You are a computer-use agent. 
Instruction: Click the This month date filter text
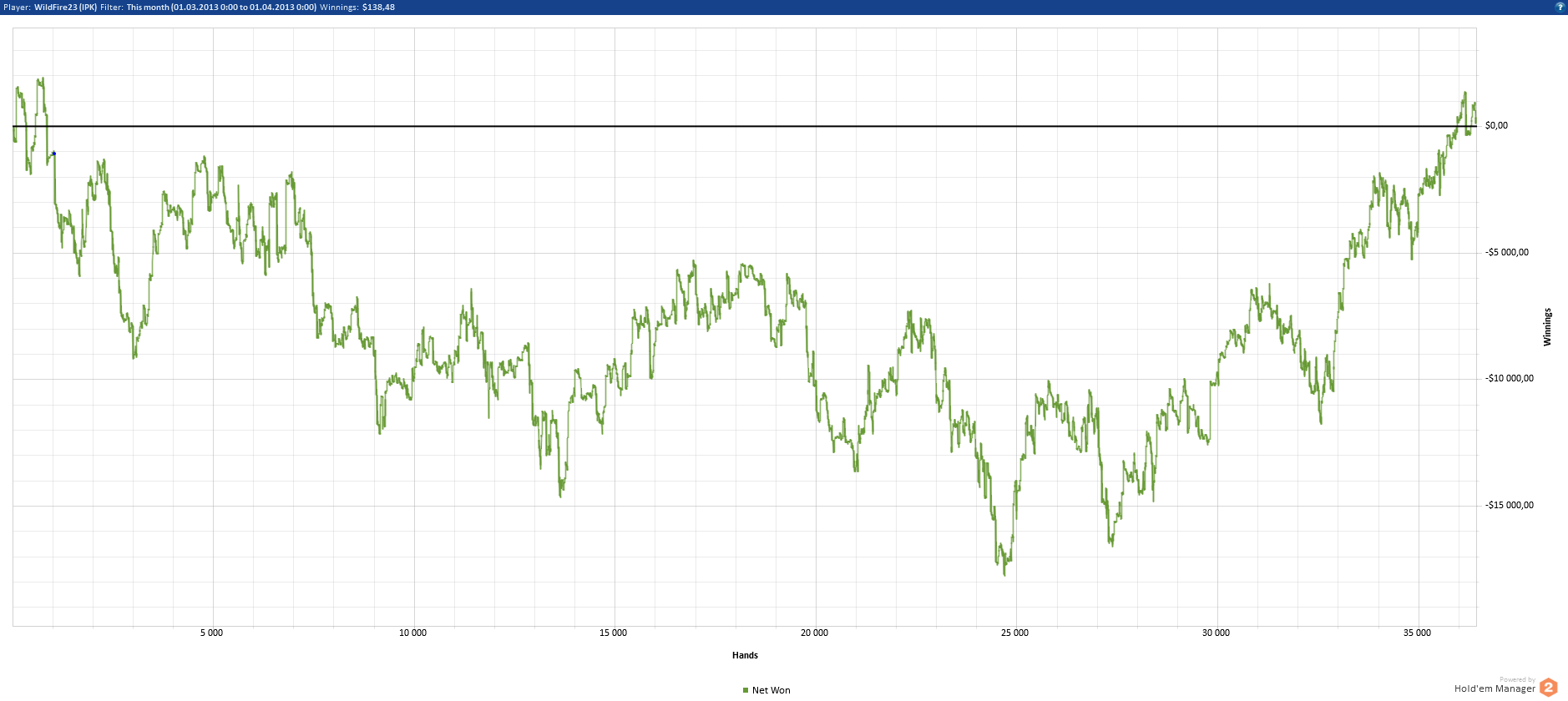[221, 7]
